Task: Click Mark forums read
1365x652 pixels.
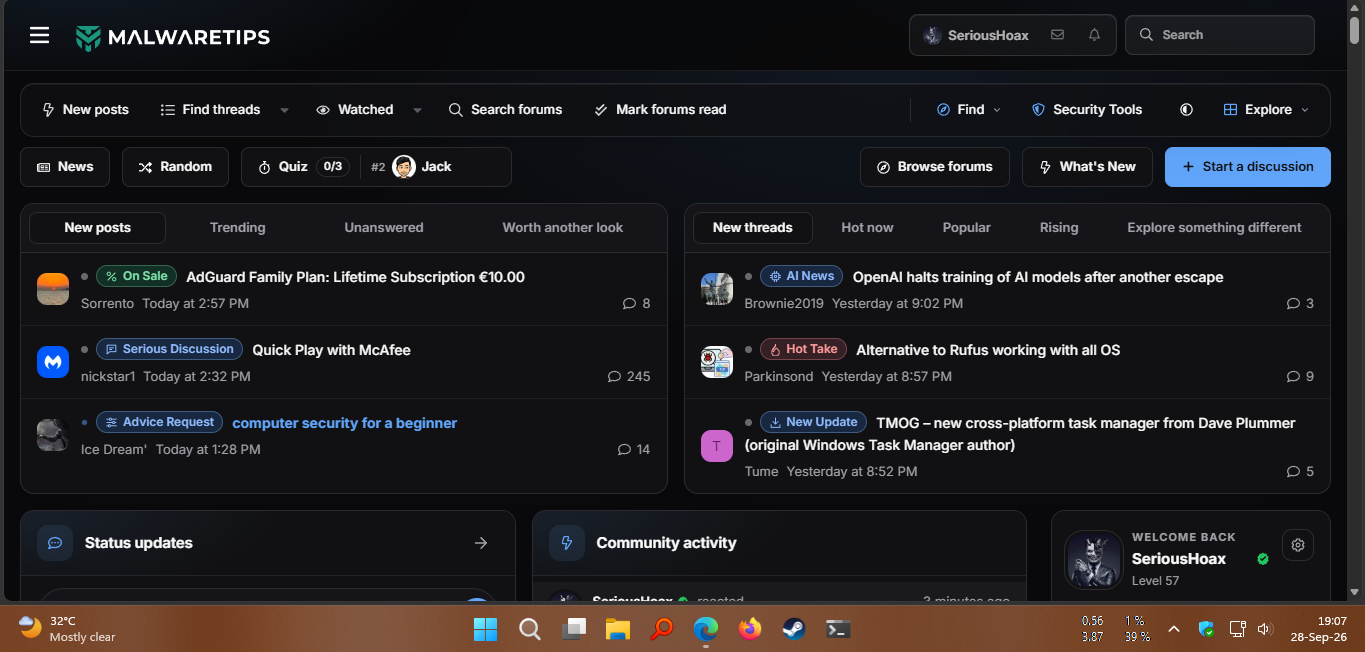Action: [x=660, y=110]
